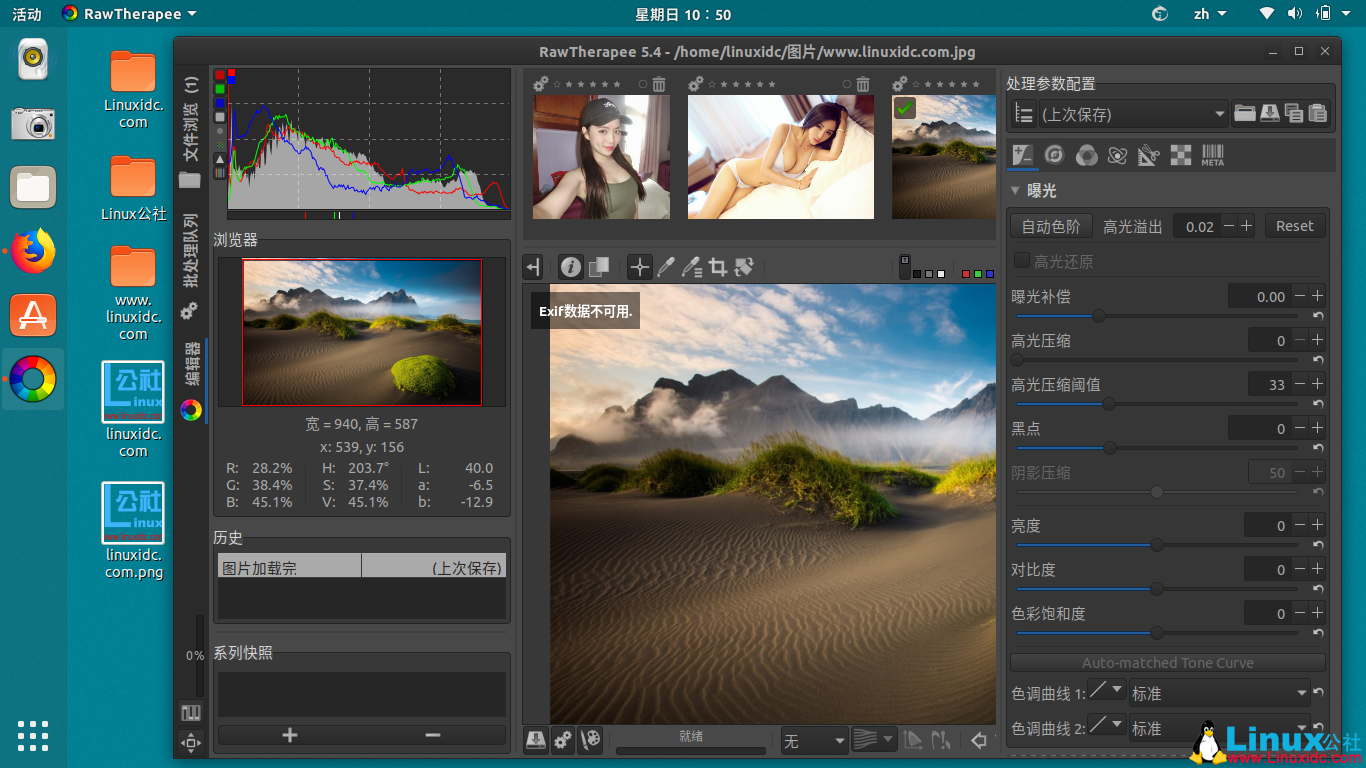Click the 曝光补偿 slider handle

click(x=1099, y=316)
